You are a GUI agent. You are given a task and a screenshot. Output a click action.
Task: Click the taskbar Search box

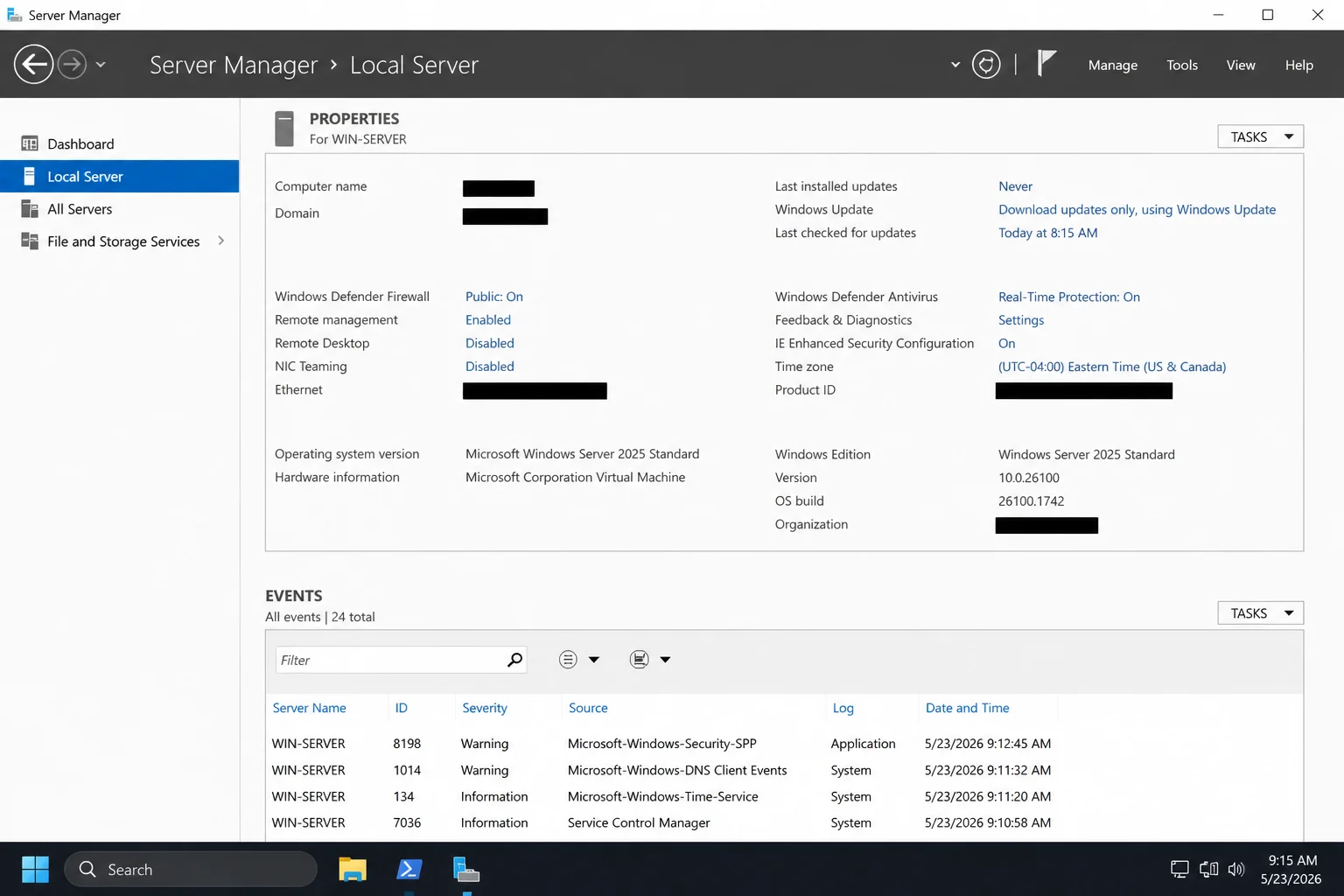point(191,869)
